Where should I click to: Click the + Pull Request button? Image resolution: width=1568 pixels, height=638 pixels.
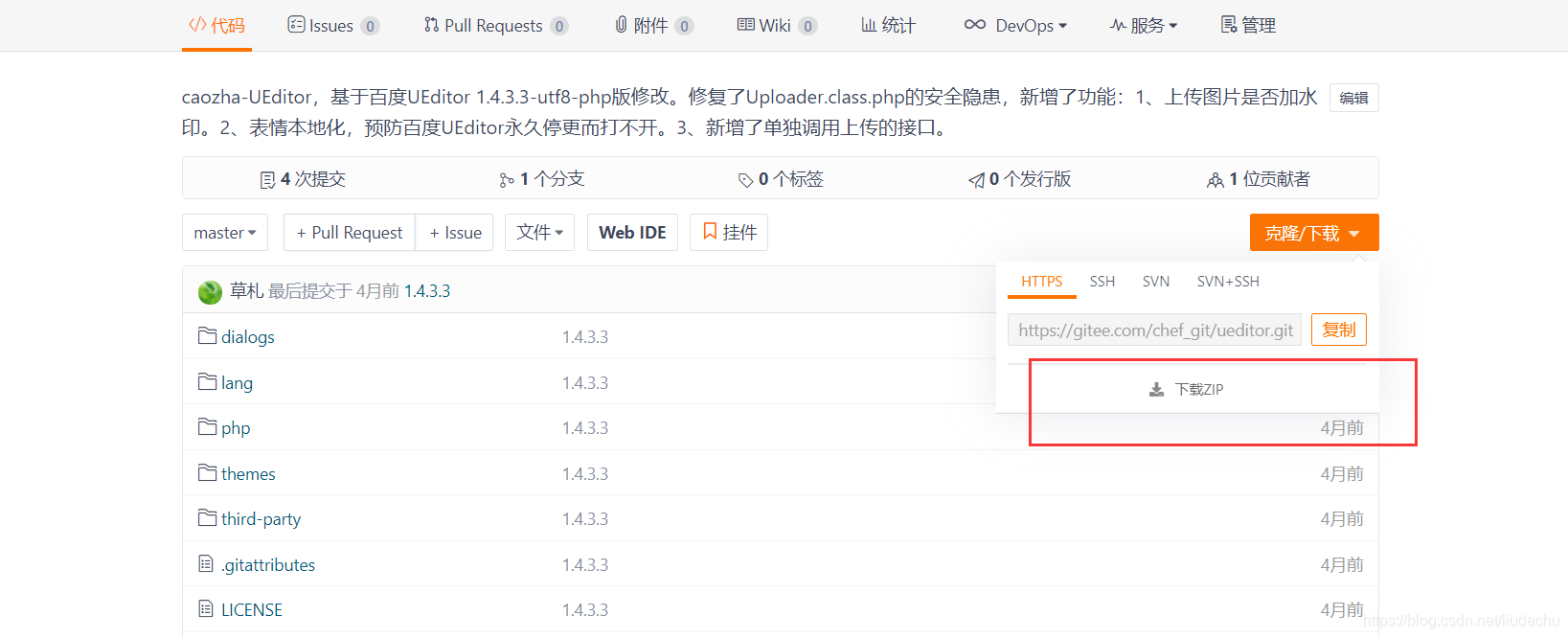[x=350, y=233]
